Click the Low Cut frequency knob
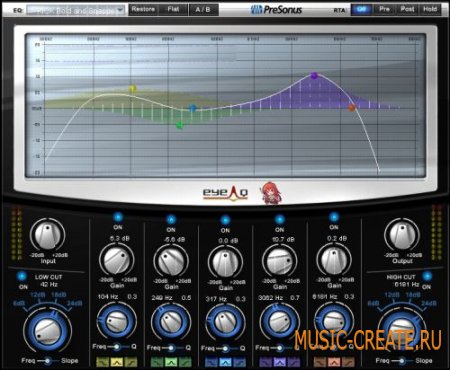 click(x=47, y=331)
